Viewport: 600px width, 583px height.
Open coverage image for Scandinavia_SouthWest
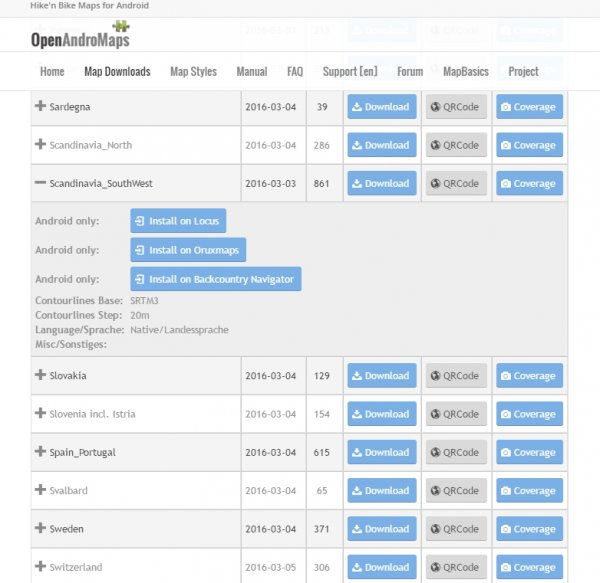pos(529,184)
